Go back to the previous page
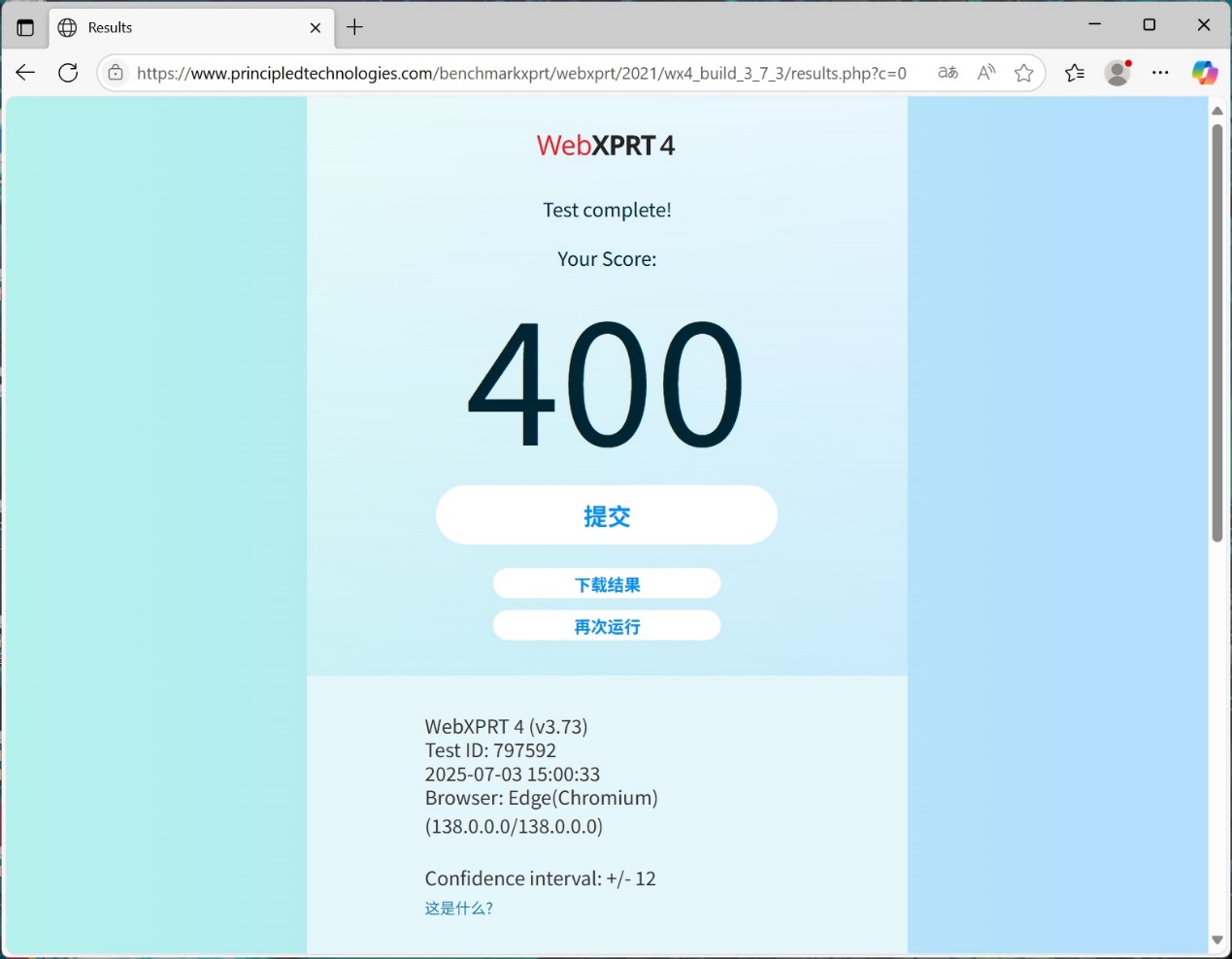 (25, 73)
